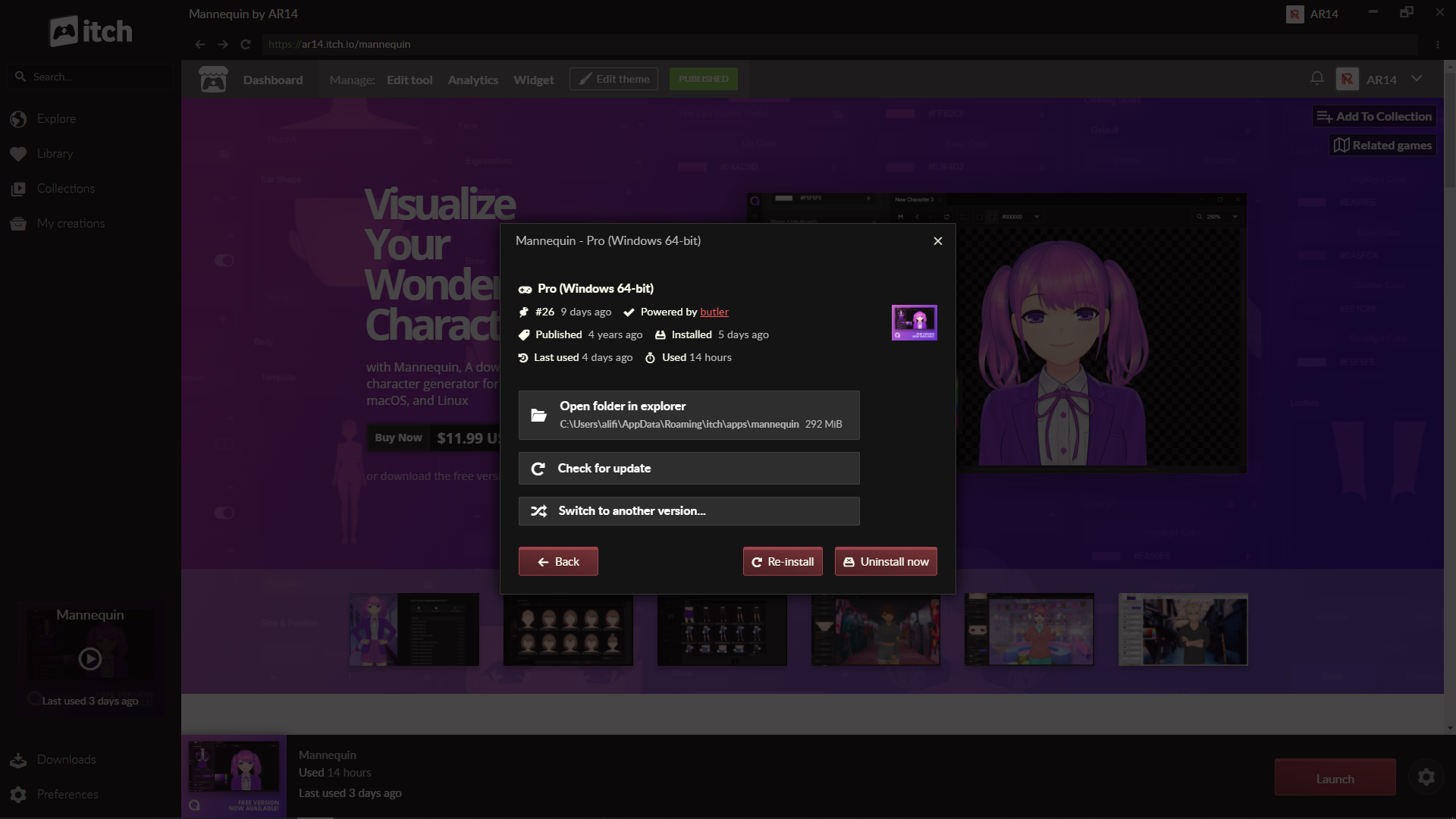This screenshot has height=819, width=1456.
Task: Open Edit tool page
Action: (409, 80)
